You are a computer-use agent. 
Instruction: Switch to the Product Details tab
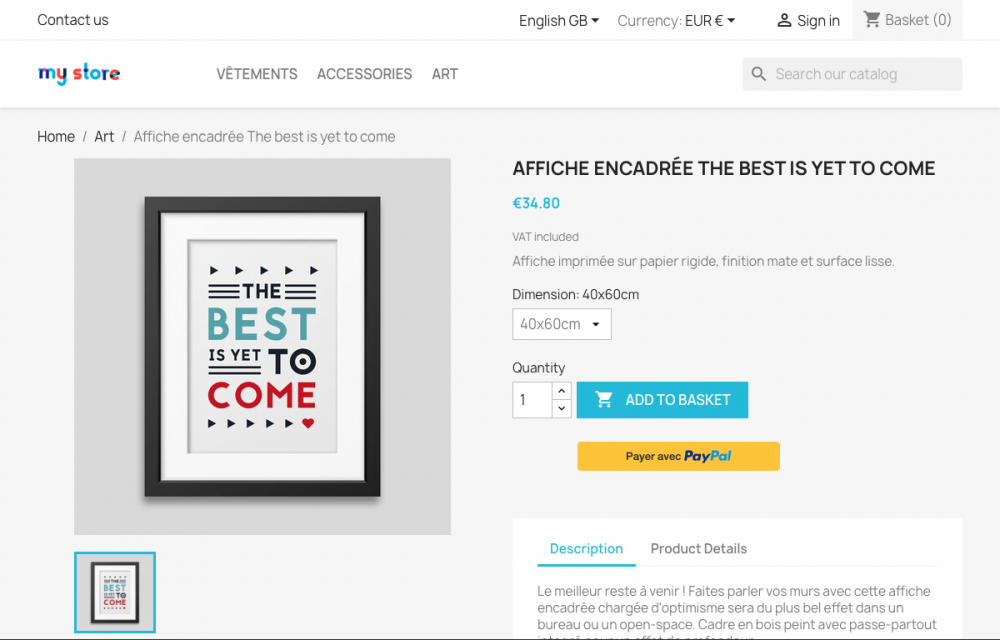[698, 548]
